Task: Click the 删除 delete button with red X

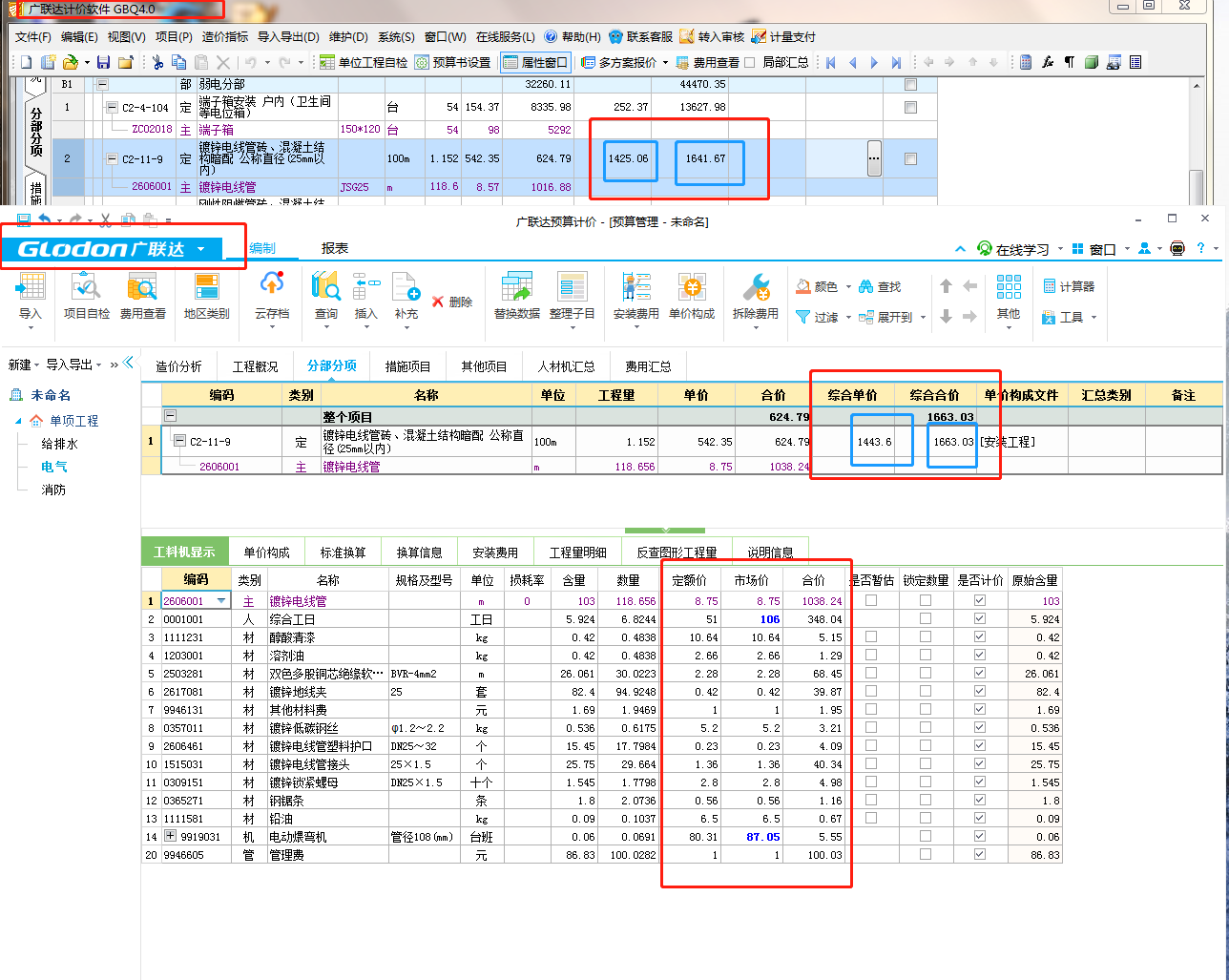Action: [x=452, y=302]
